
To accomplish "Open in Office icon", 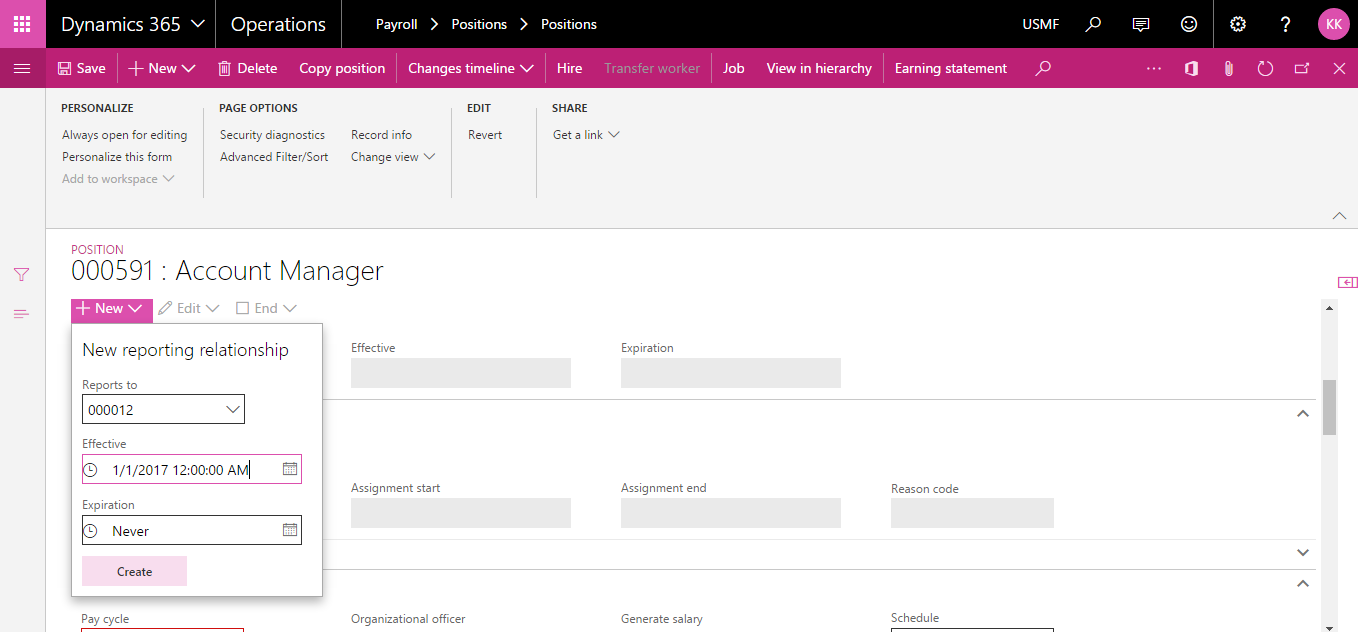I will [x=1191, y=68].
